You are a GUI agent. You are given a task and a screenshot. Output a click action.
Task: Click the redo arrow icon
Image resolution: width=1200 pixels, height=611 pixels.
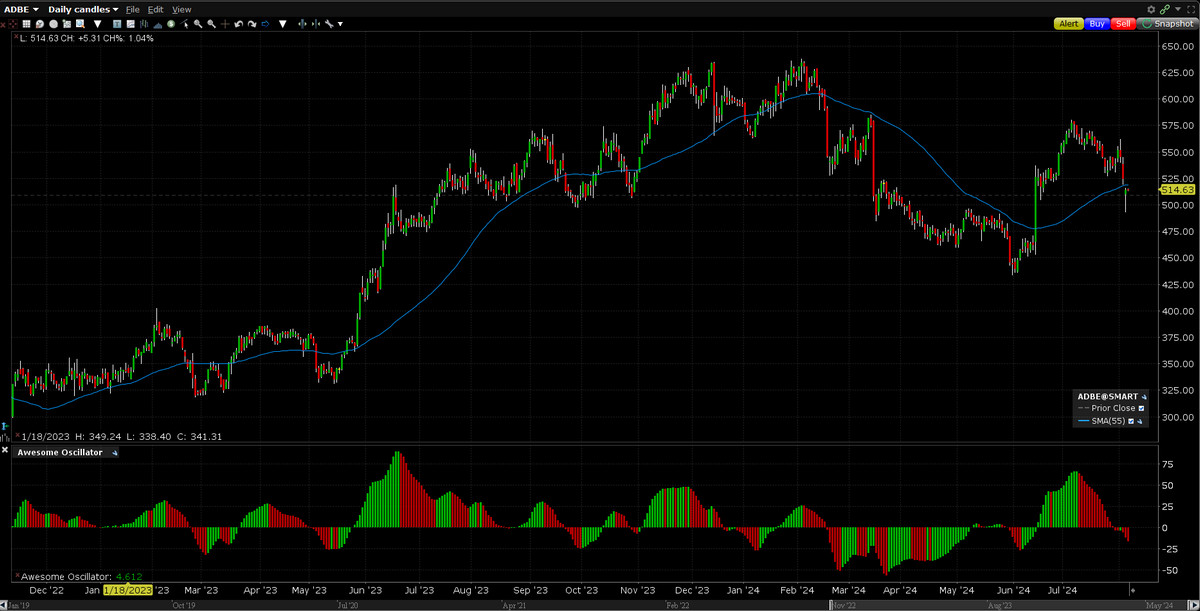[x=252, y=23]
